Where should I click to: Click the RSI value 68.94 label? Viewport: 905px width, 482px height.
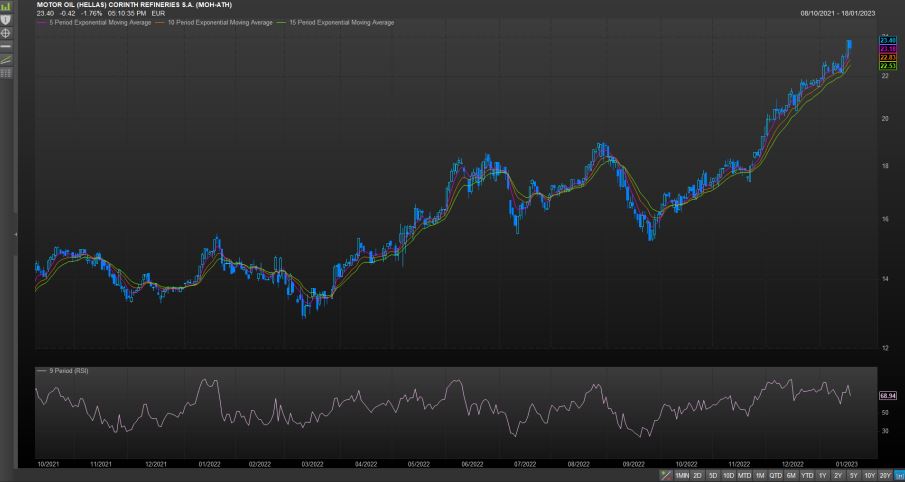(x=886, y=396)
